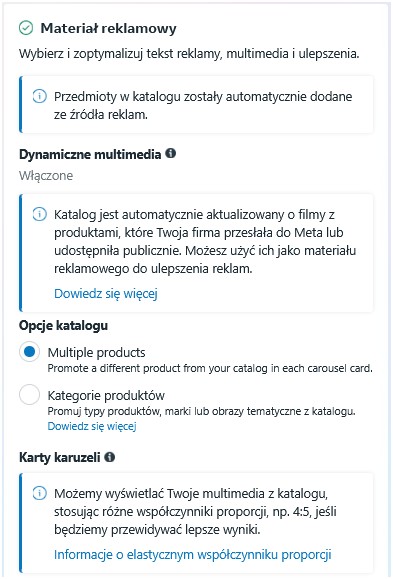Open Dowiedz się więcej link under Kategorie produktów

pyautogui.click(x=92, y=426)
